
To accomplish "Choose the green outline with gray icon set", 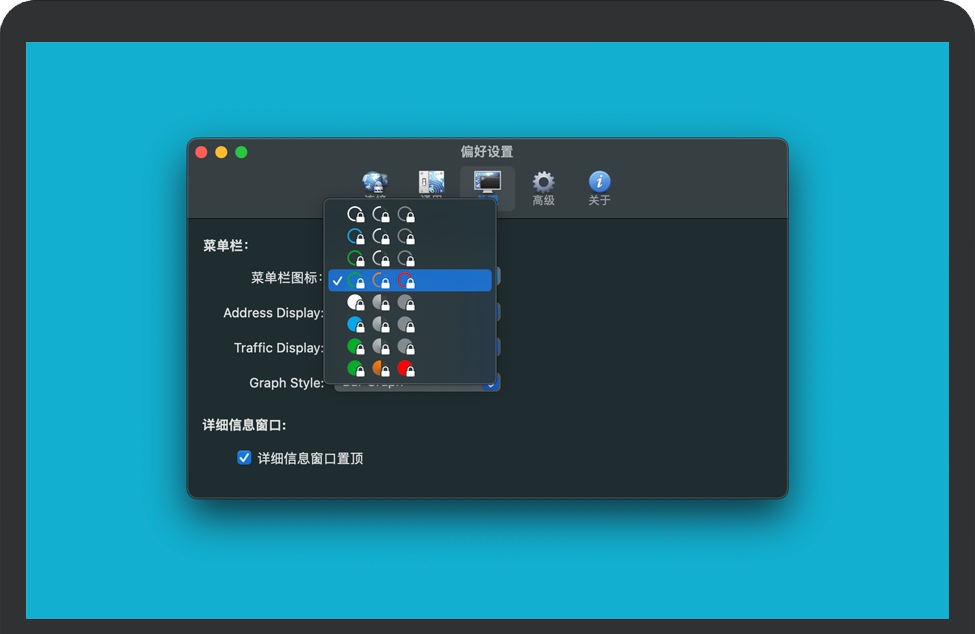I will [x=380, y=259].
